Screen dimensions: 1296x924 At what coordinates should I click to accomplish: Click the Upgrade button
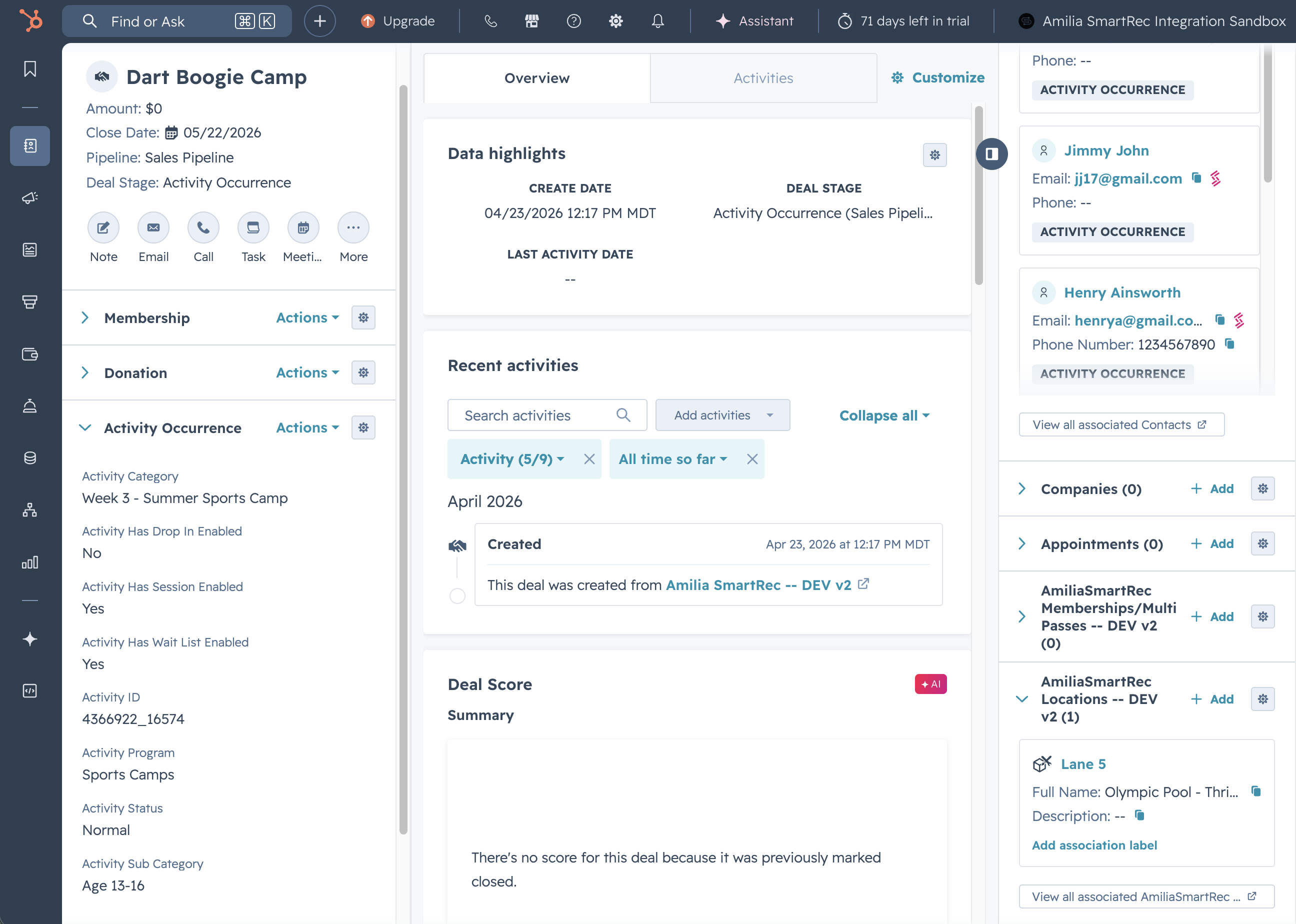[397, 21]
